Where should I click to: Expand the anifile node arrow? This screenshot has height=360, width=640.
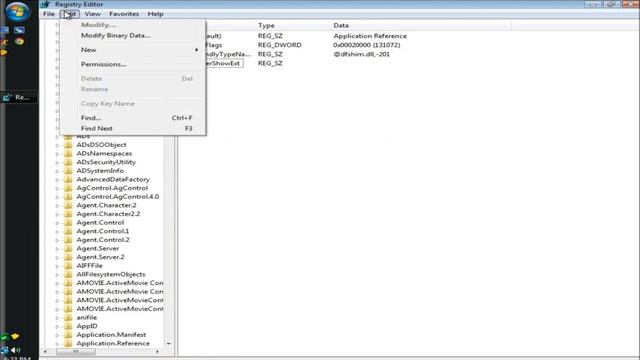(57, 318)
